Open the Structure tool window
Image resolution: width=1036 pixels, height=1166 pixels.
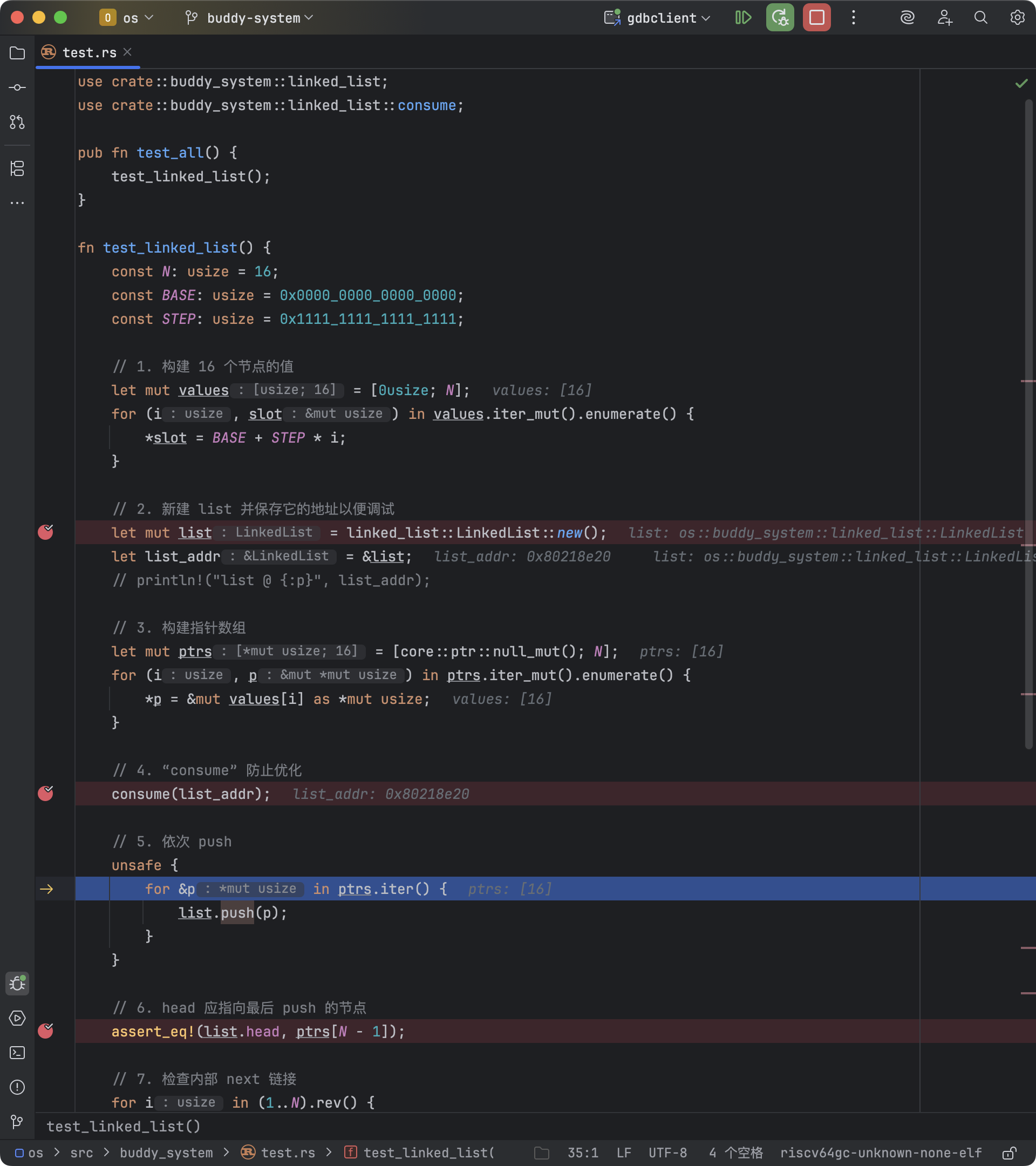pyautogui.click(x=17, y=168)
